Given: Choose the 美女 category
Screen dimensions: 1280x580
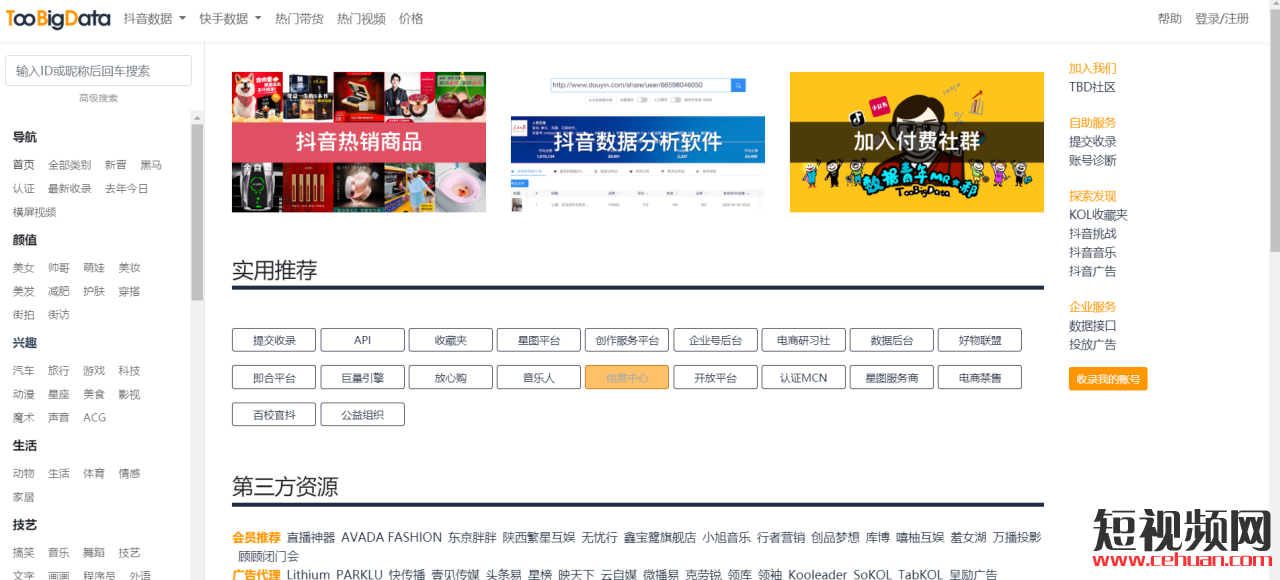Looking at the screenshot, I should pyautogui.click(x=23, y=268).
